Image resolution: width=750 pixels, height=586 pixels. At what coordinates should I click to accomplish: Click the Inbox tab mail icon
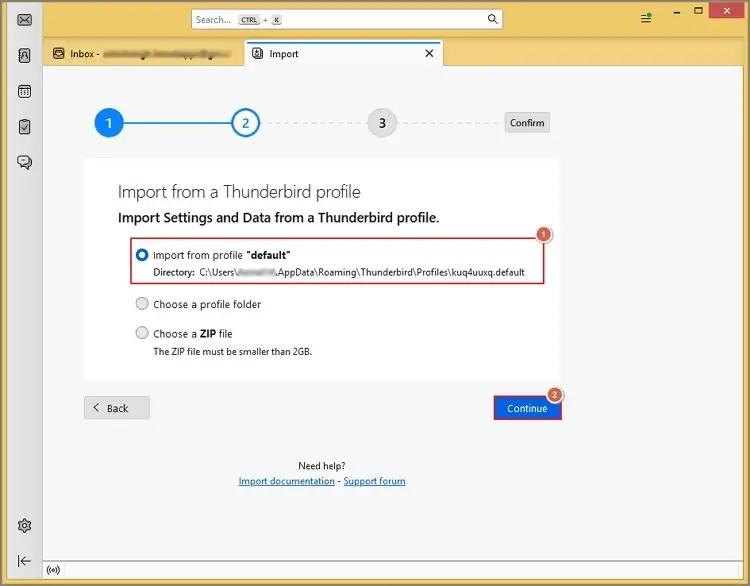click(x=59, y=54)
